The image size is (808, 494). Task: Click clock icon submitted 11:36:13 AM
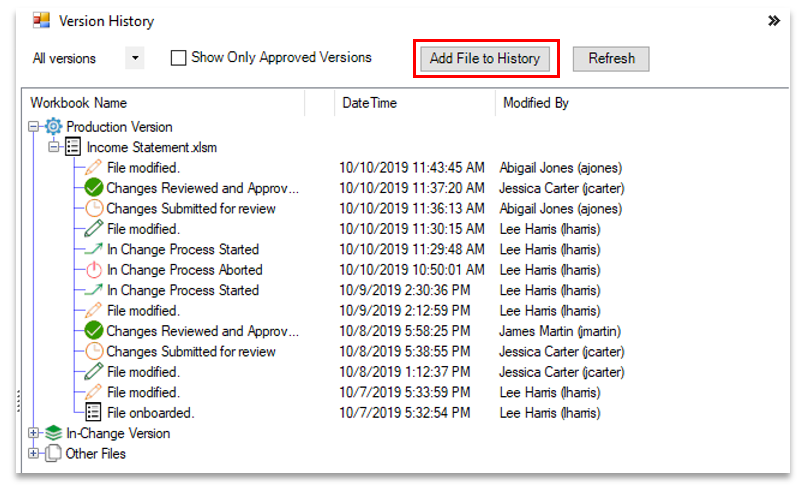click(94, 208)
